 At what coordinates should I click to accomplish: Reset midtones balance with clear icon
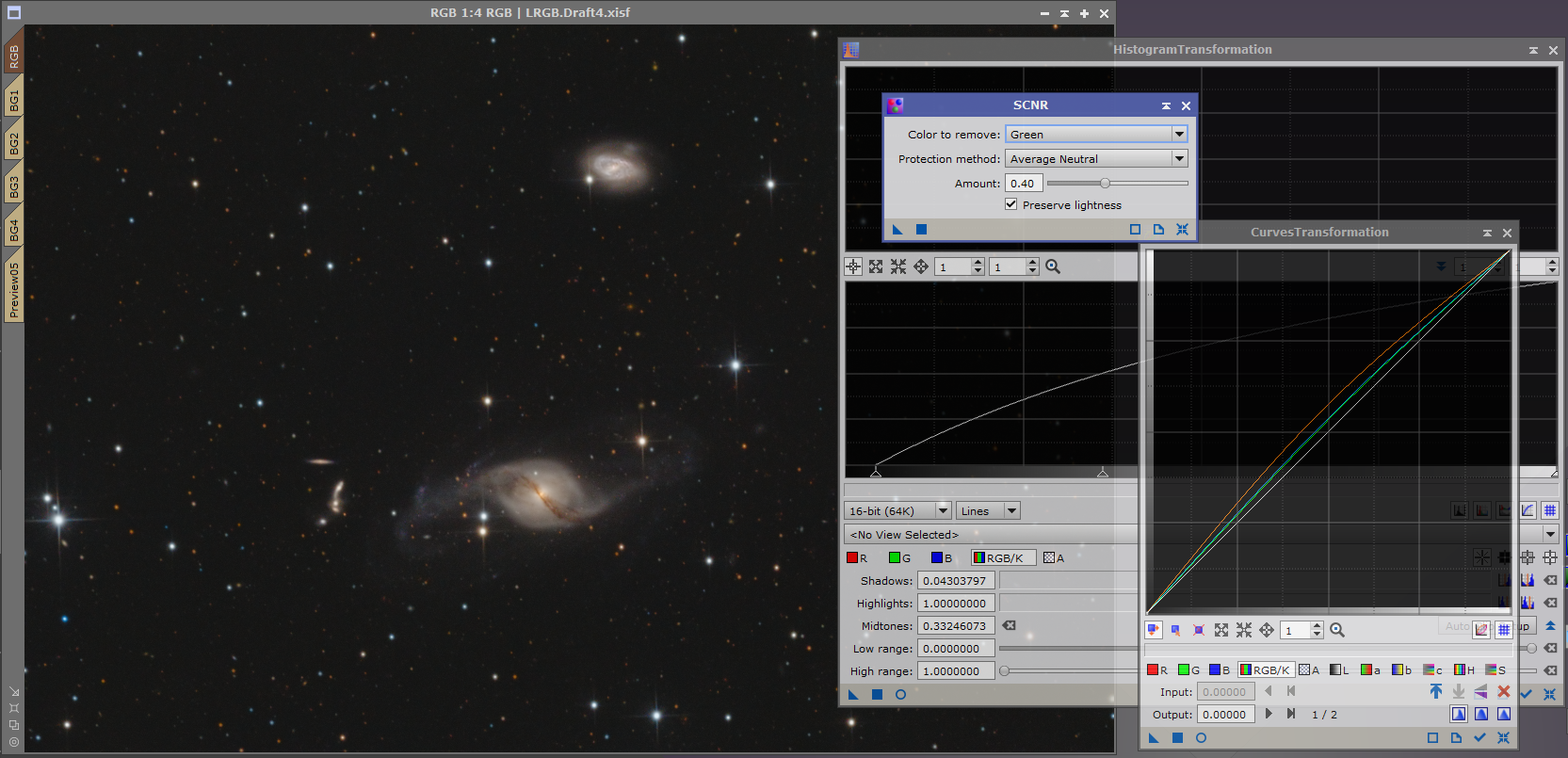(1010, 625)
